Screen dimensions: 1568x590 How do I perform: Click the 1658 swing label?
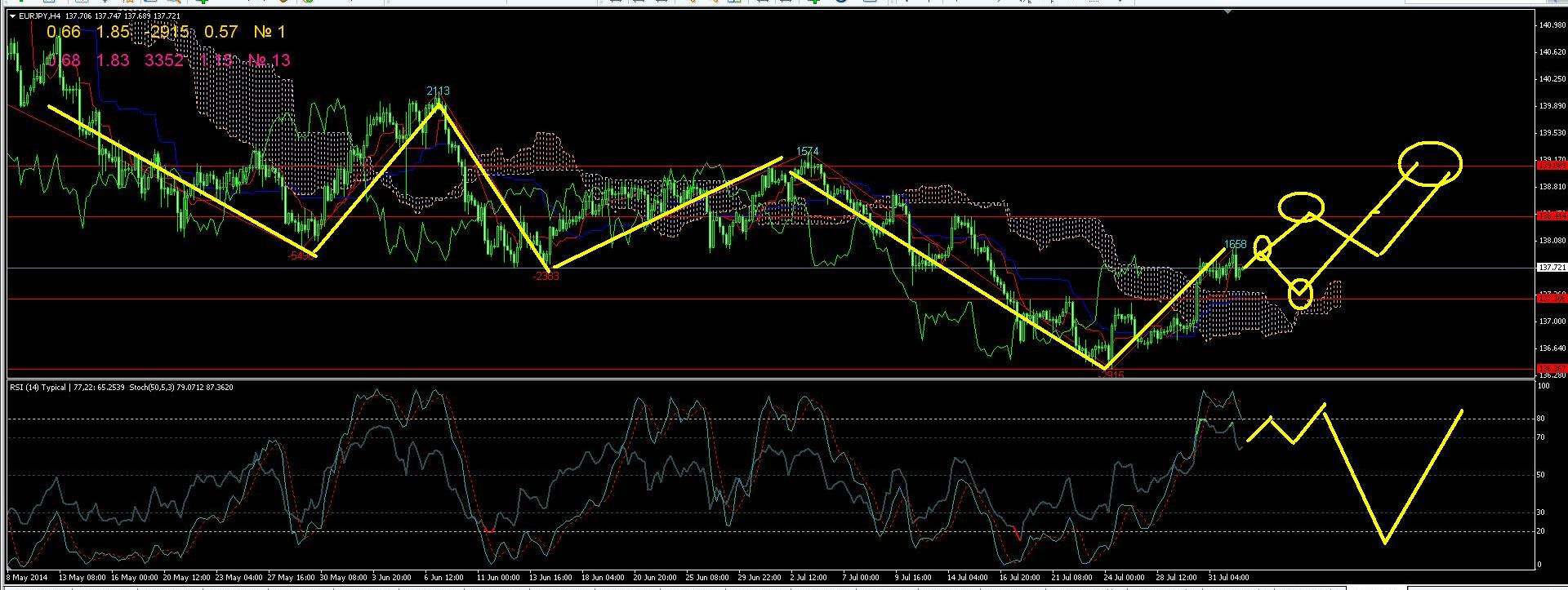pyautogui.click(x=1236, y=244)
